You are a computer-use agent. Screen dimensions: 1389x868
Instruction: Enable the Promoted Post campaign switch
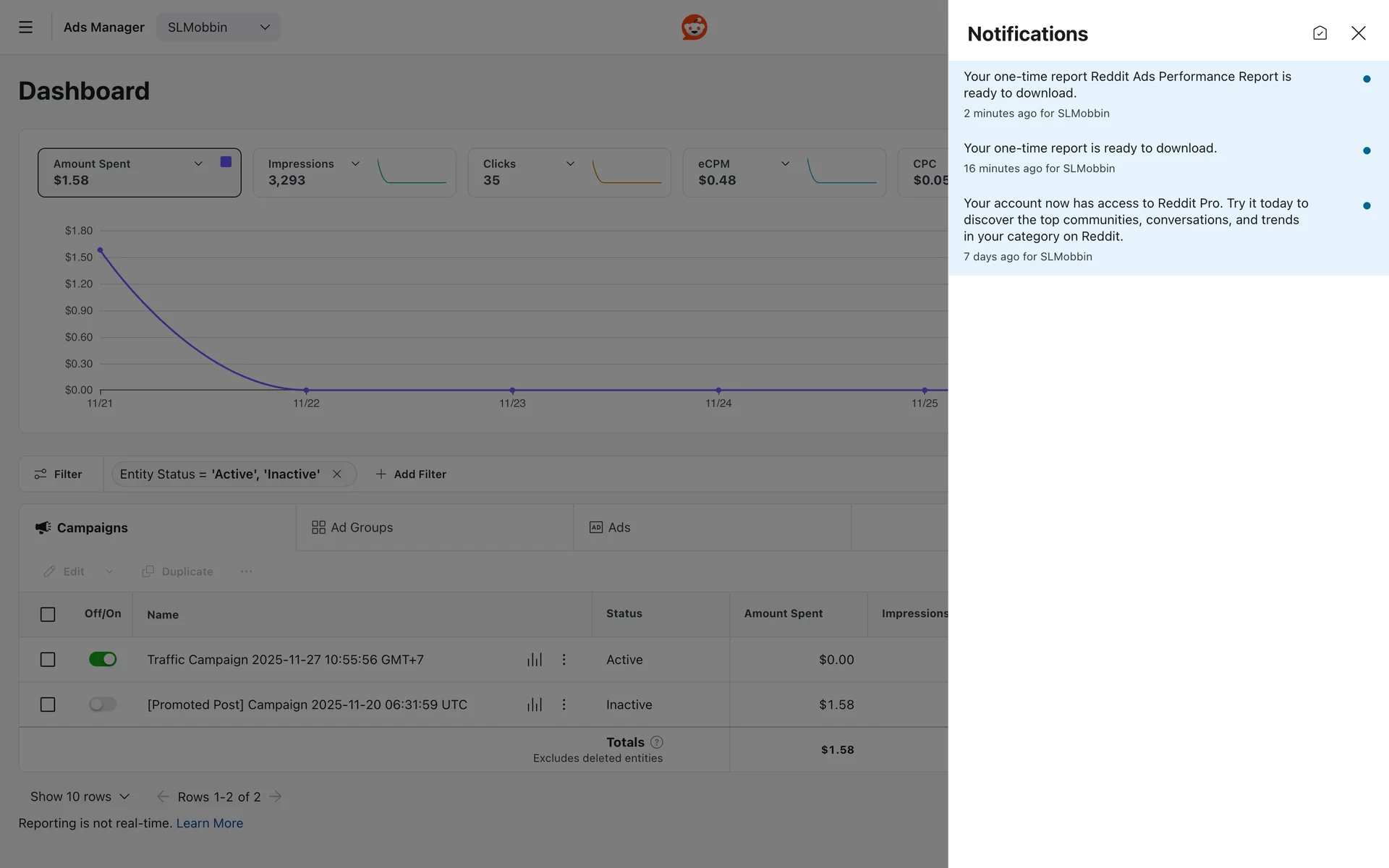coord(103,705)
